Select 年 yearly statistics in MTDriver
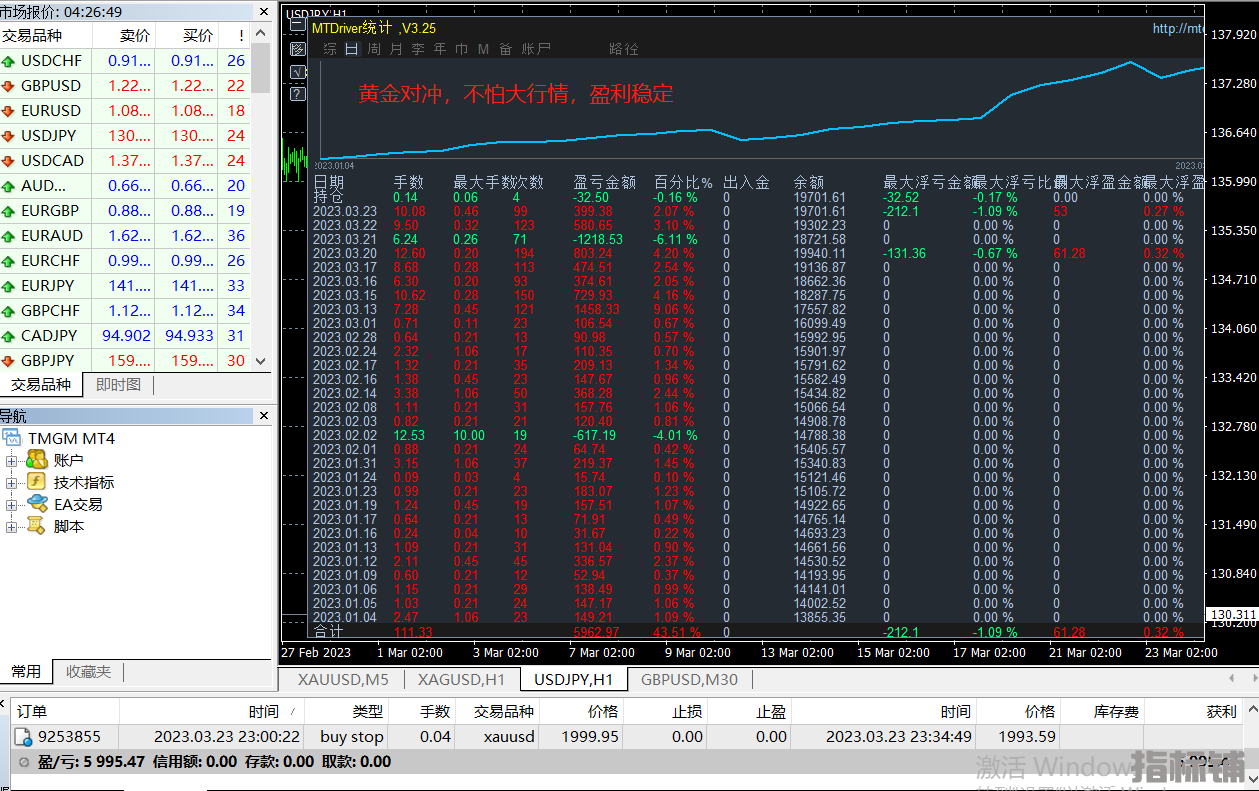The width and height of the screenshot is (1259, 791). (x=440, y=49)
